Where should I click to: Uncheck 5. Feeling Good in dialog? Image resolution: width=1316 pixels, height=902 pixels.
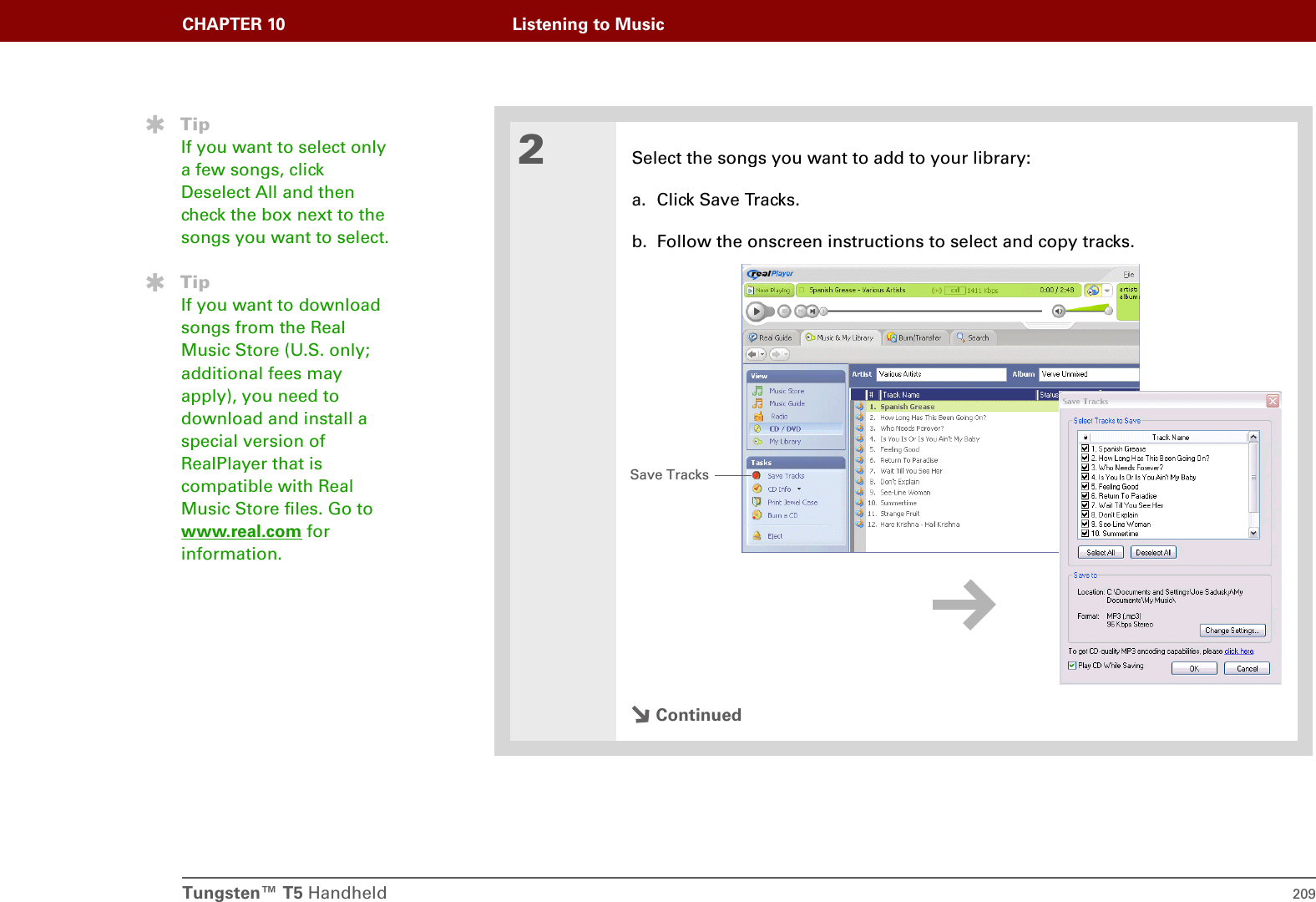point(1086,486)
